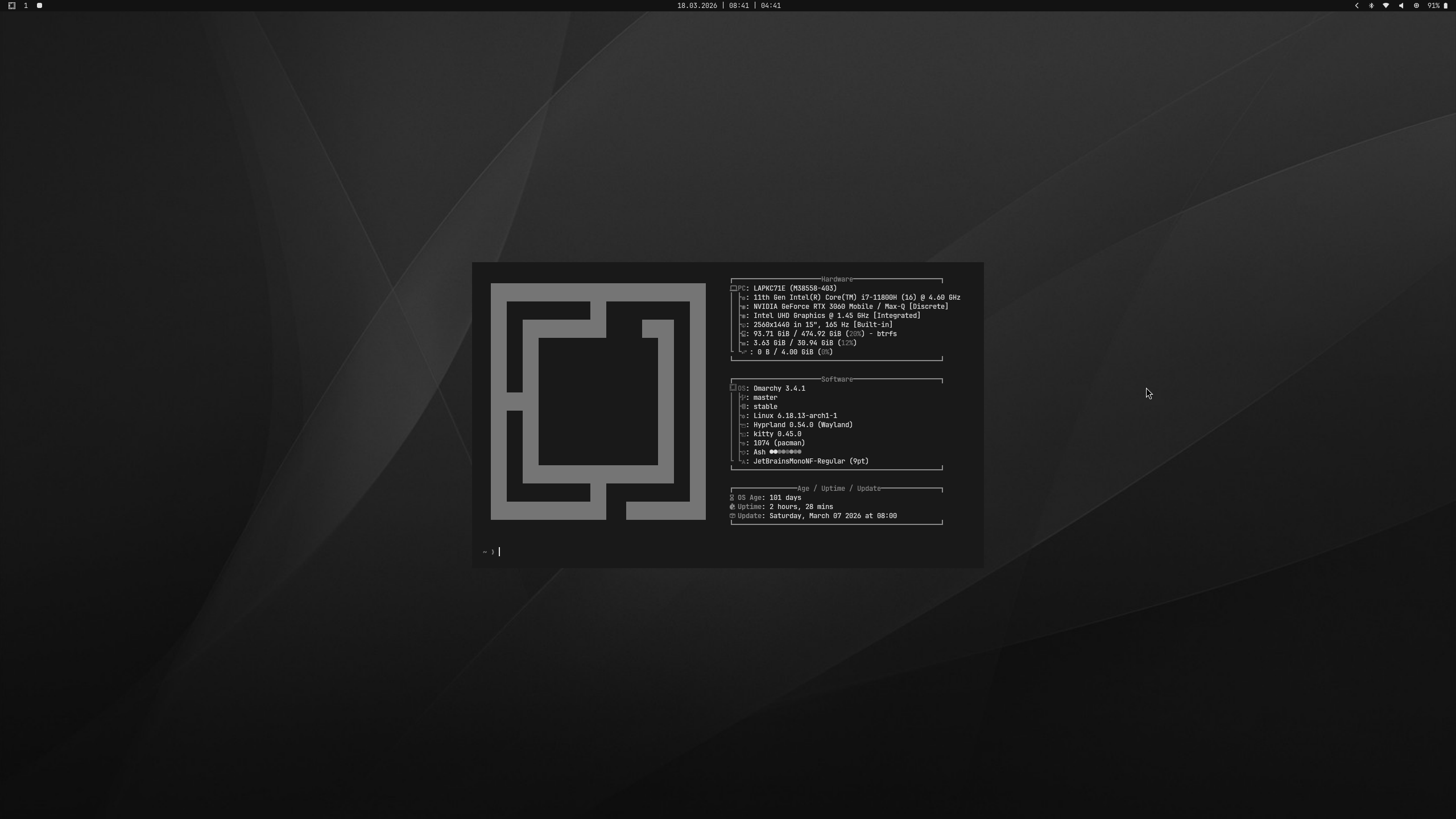Image resolution: width=1456 pixels, height=819 pixels.
Task: Open the Wi-Fi network icon
Action: pos(1386,6)
